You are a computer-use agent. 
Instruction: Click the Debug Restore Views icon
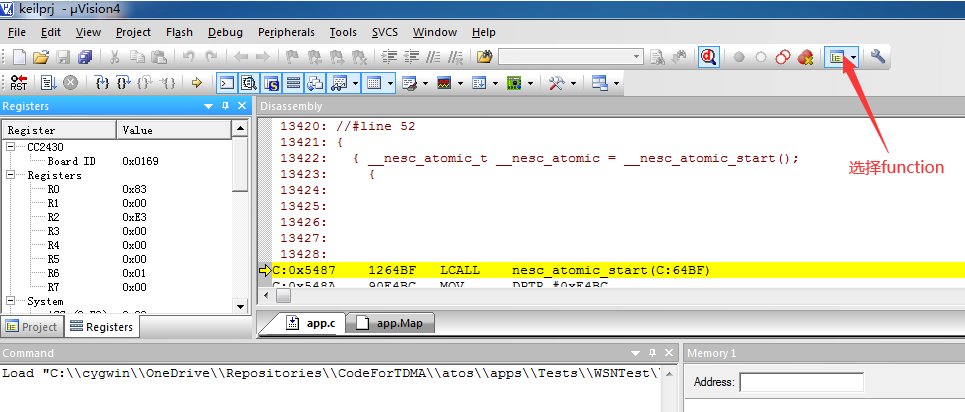(599, 83)
